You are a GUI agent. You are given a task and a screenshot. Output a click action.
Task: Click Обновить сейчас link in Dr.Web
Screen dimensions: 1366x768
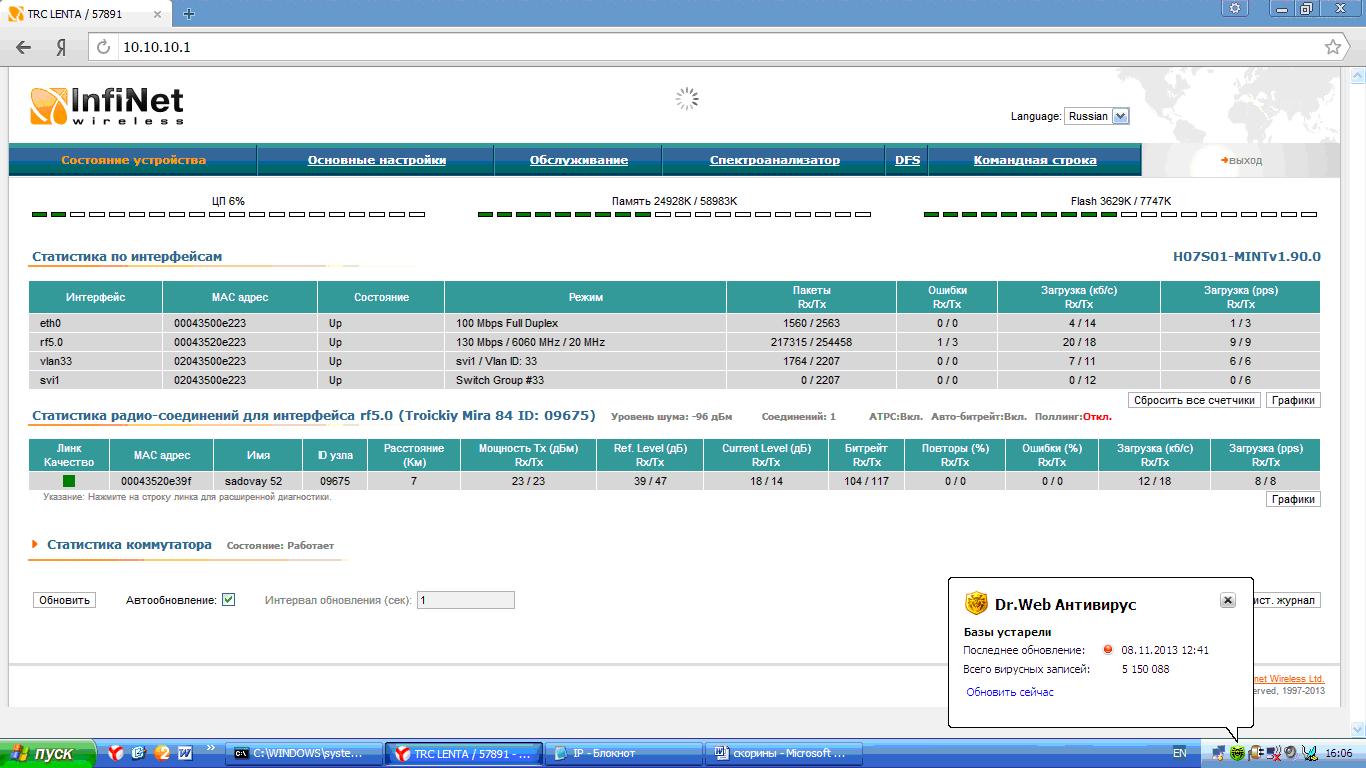tap(1010, 692)
